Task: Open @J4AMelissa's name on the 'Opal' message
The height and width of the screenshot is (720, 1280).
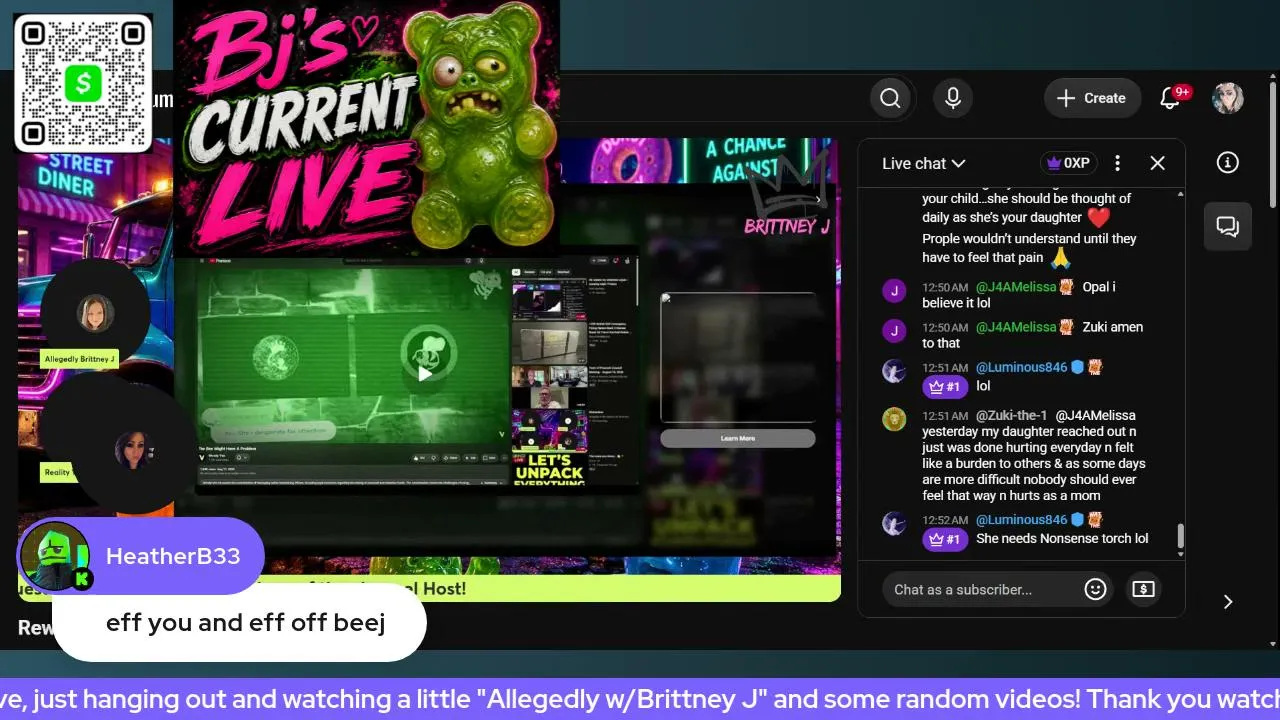Action: (1016, 287)
